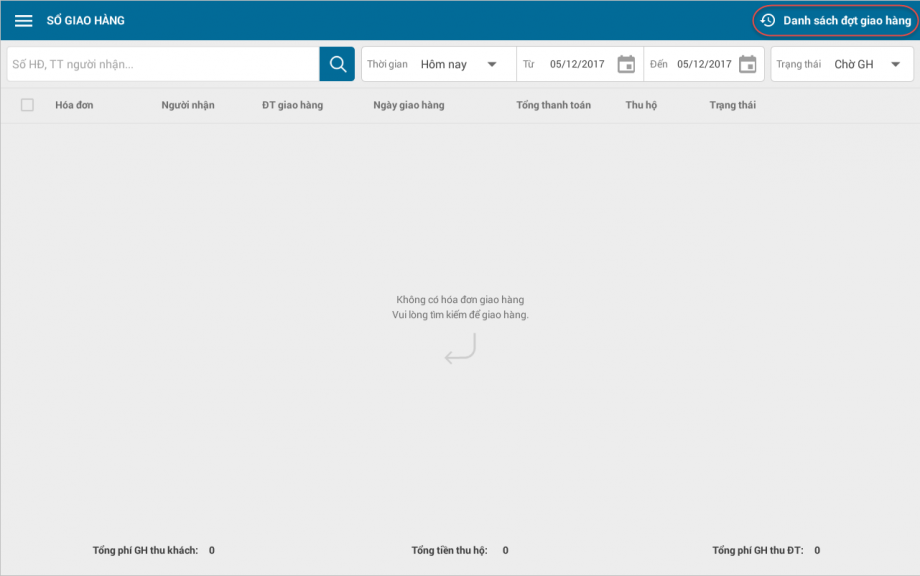Click the history clock icon
The width and height of the screenshot is (920, 576).
[x=768, y=21]
